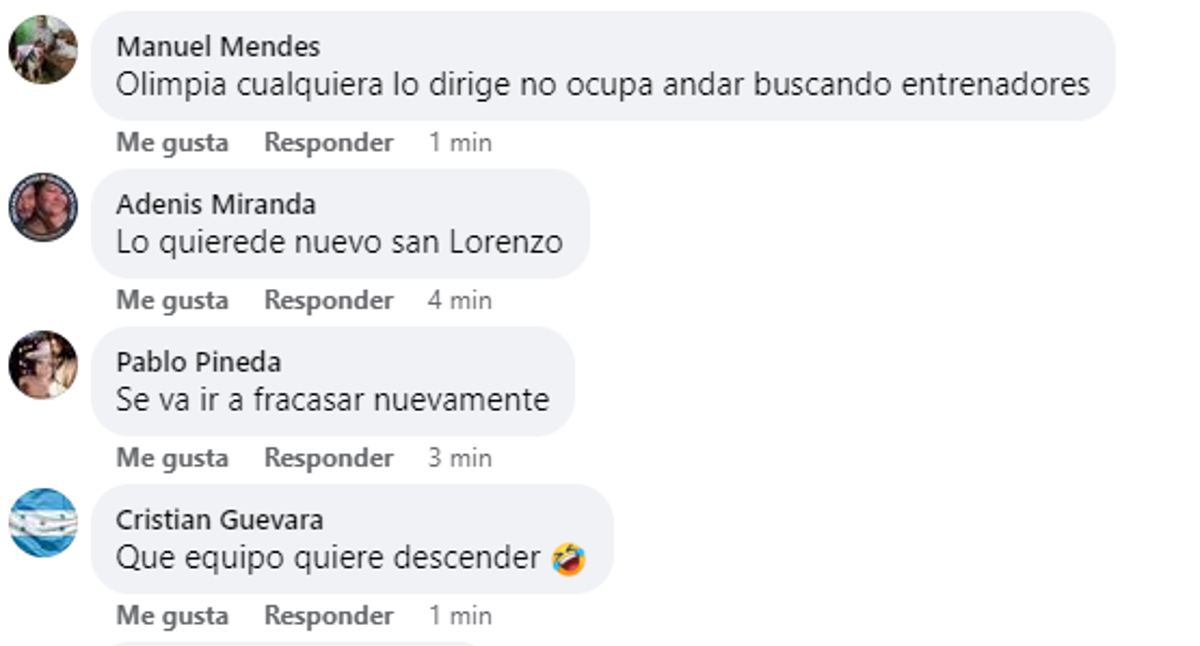Select the Cristian Guevara name link
The image size is (1200, 646).
pos(220,520)
